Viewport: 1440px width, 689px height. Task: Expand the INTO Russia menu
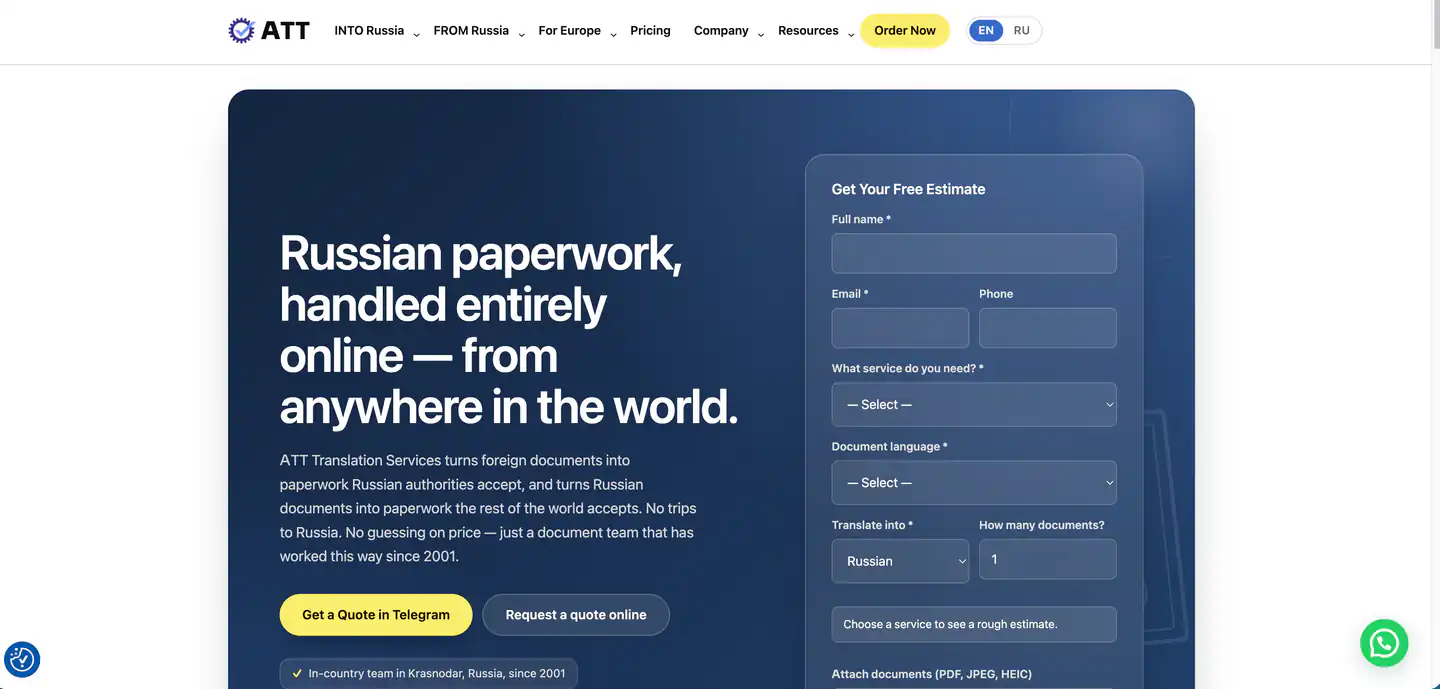coord(377,31)
